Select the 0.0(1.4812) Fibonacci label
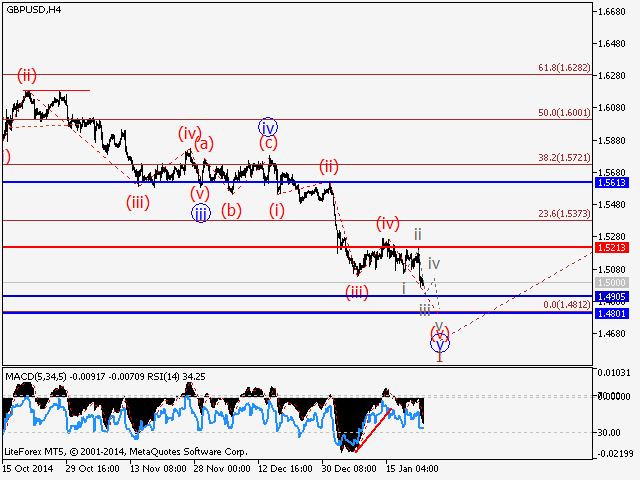 pos(567,304)
